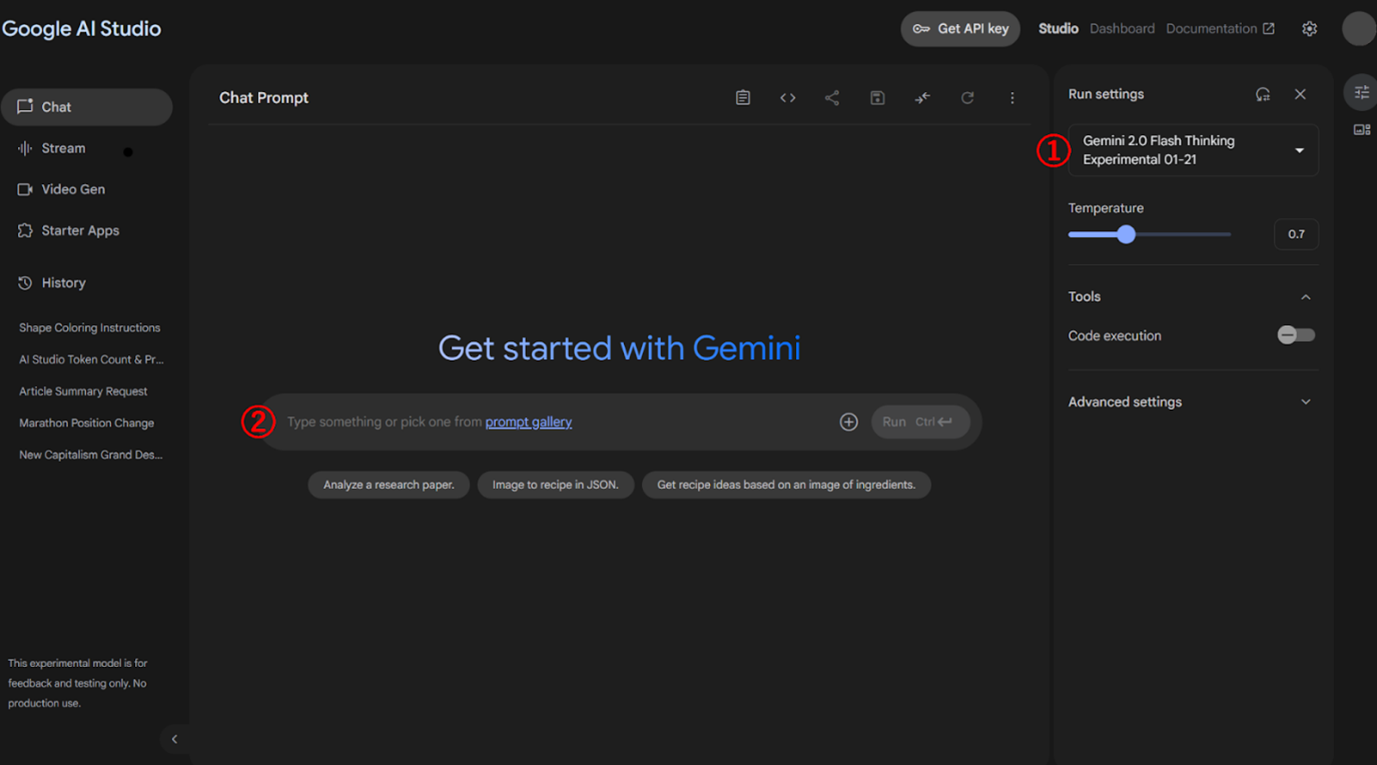Screen dimensions: 1377x765
Task: Reset run settings to default icon
Action: (1263, 94)
